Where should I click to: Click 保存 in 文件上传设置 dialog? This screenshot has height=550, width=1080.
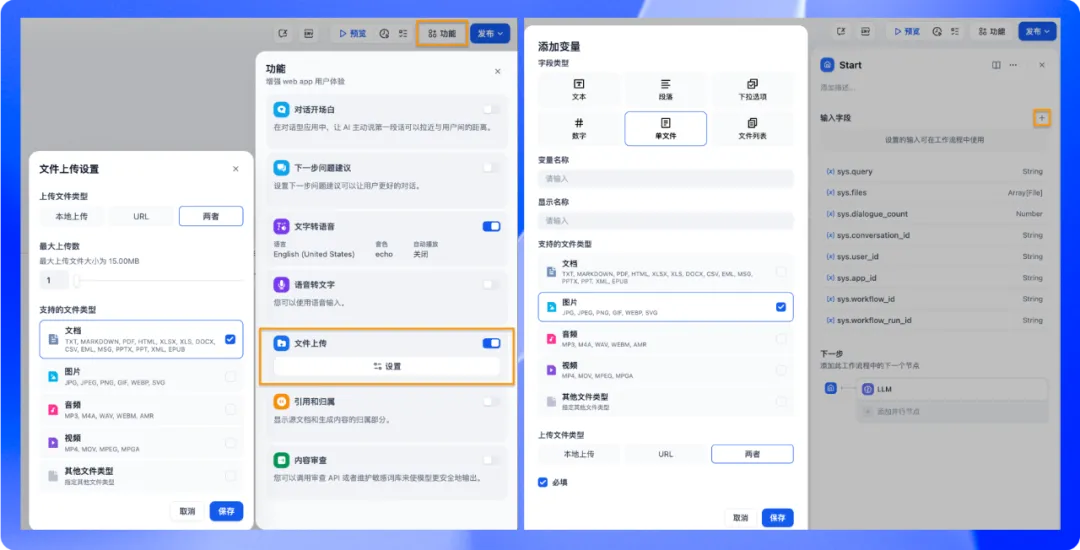(227, 511)
